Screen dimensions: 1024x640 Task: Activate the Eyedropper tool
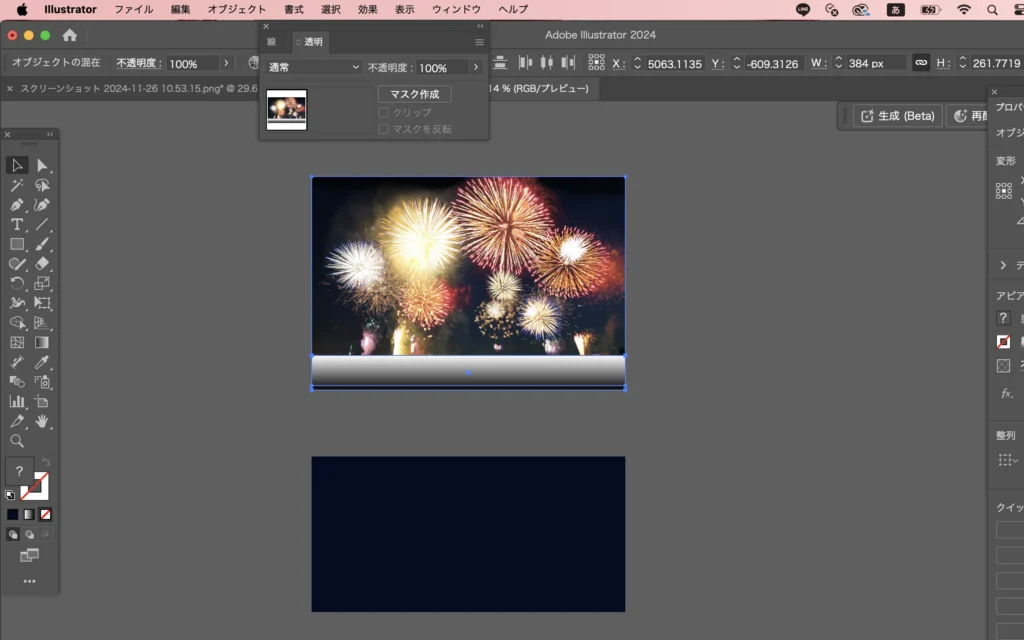pyautogui.click(x=42, y=362)
